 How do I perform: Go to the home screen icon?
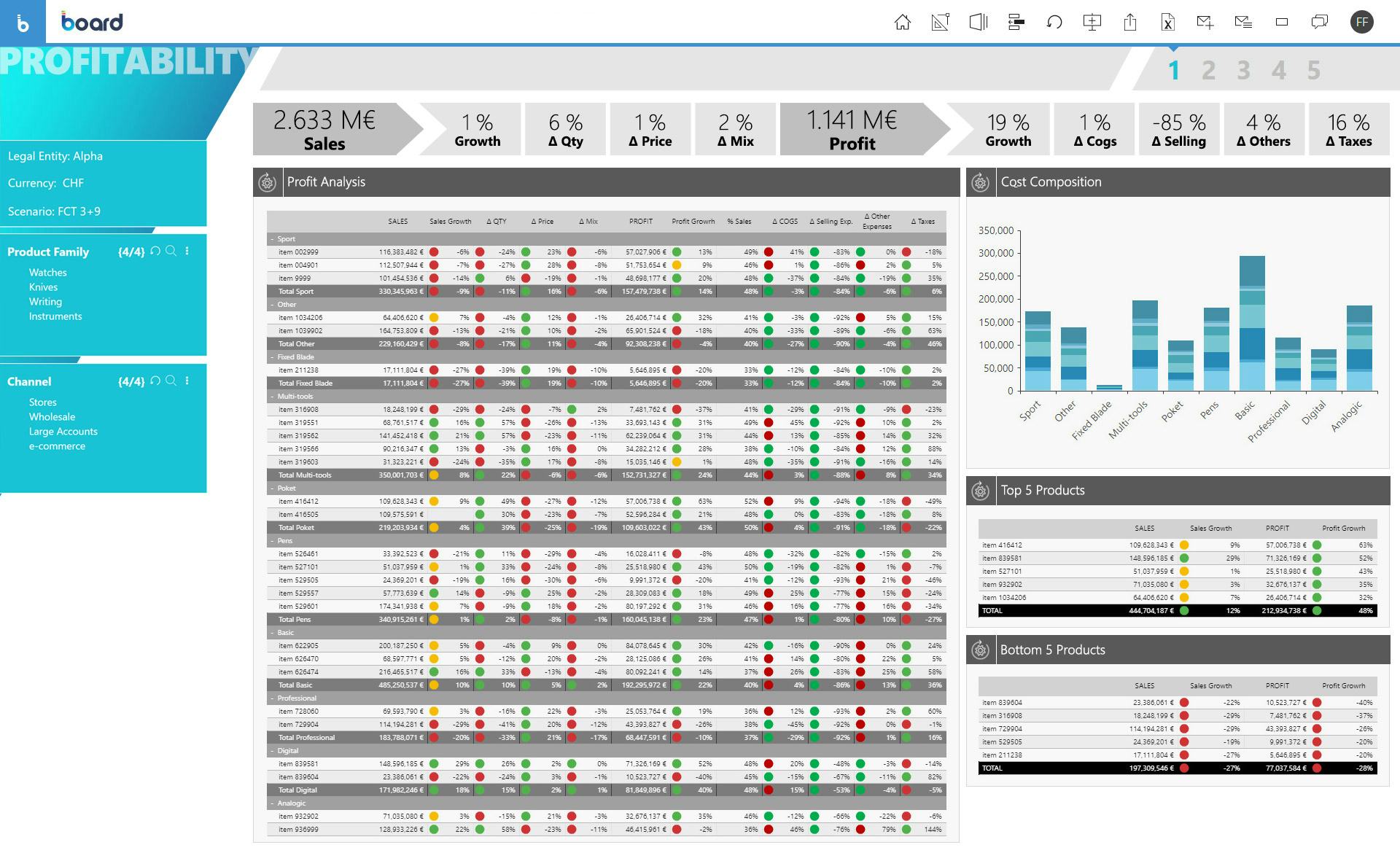tap(902, 23)
